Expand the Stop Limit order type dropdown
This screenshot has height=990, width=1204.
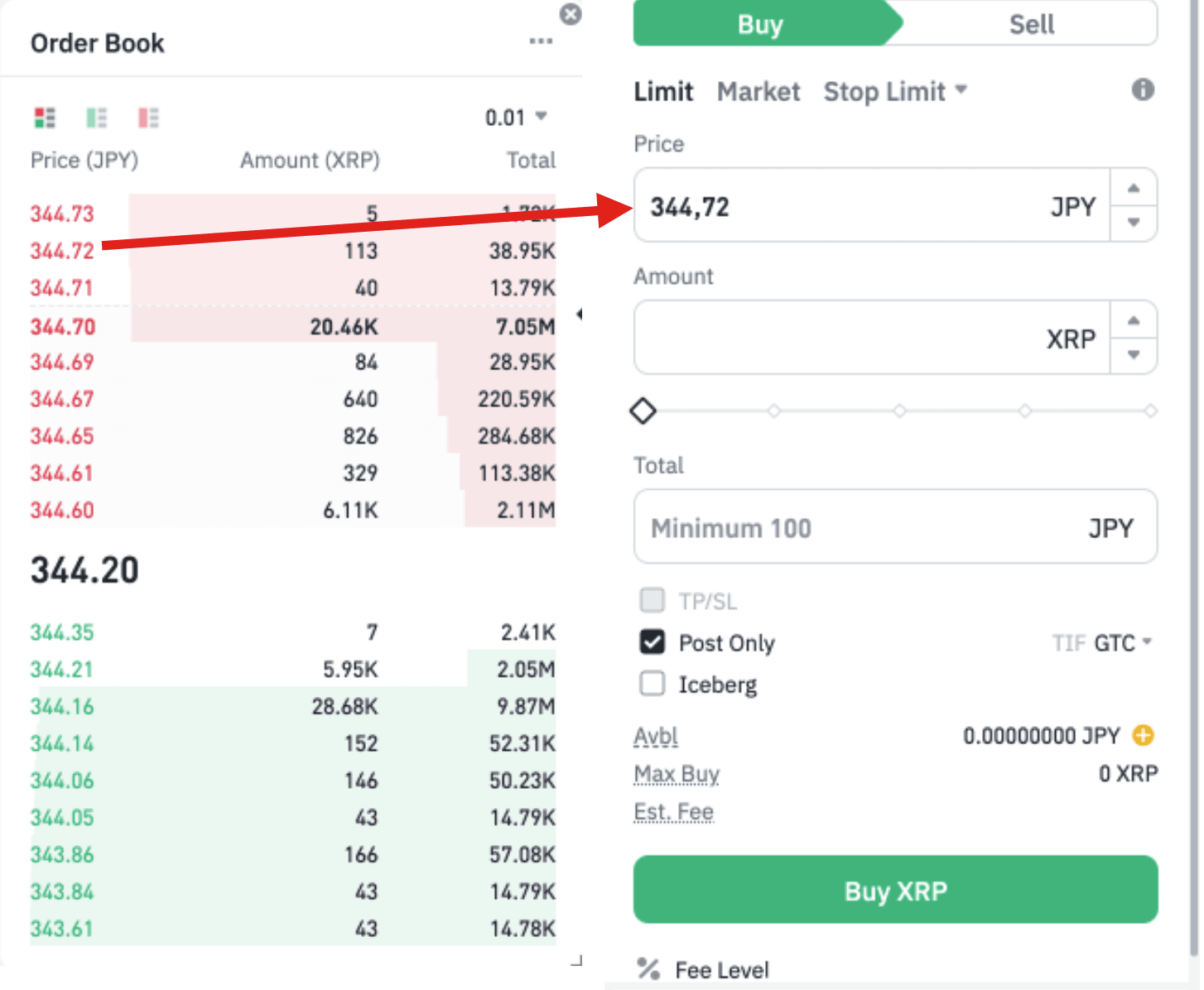[895, 91]
